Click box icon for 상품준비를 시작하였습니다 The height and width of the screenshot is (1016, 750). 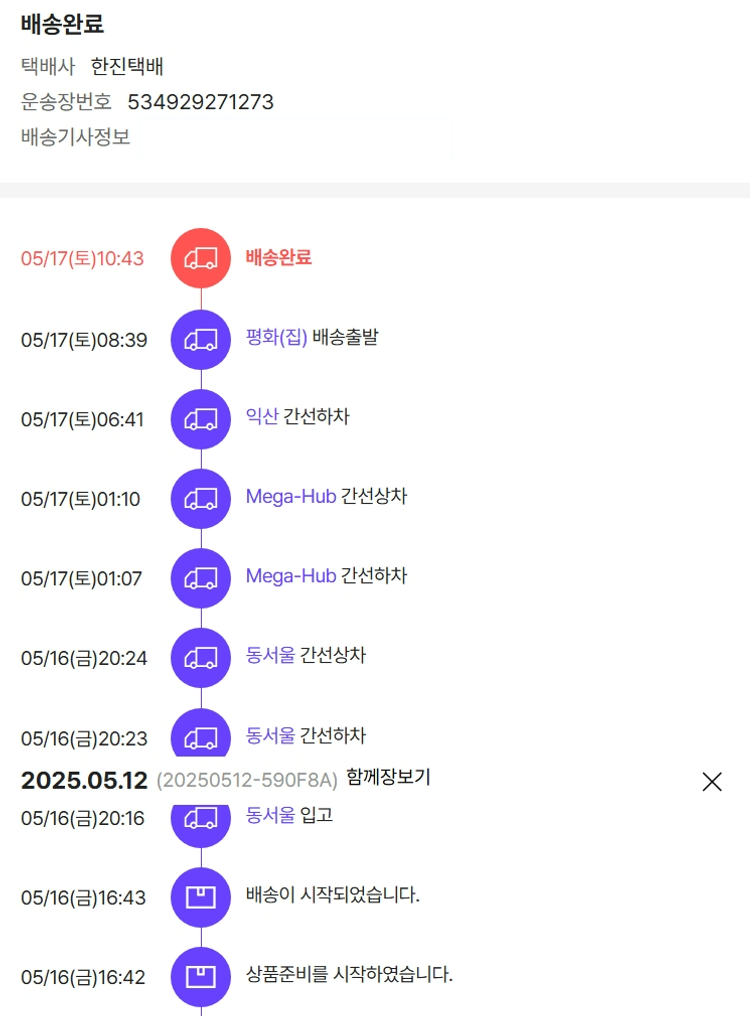pyautogui.click(x=201, y=976)
